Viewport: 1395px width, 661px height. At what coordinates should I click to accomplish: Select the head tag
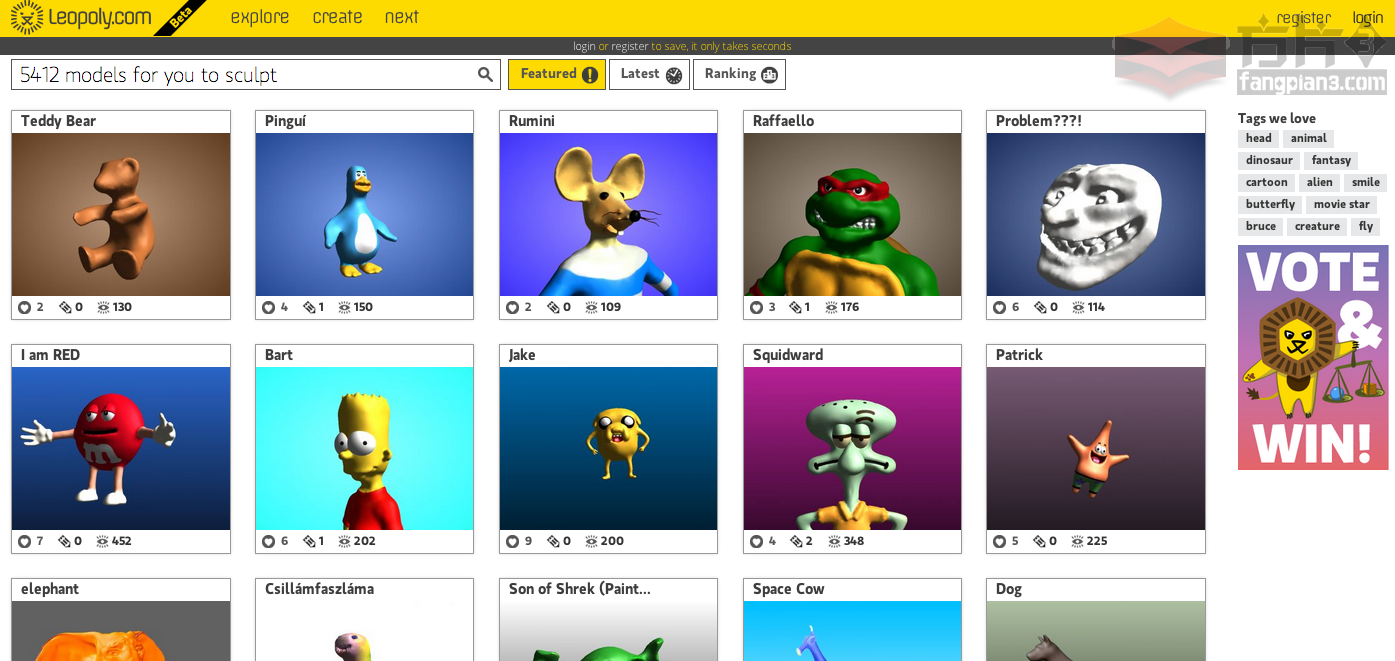(x=1259, y=139)
